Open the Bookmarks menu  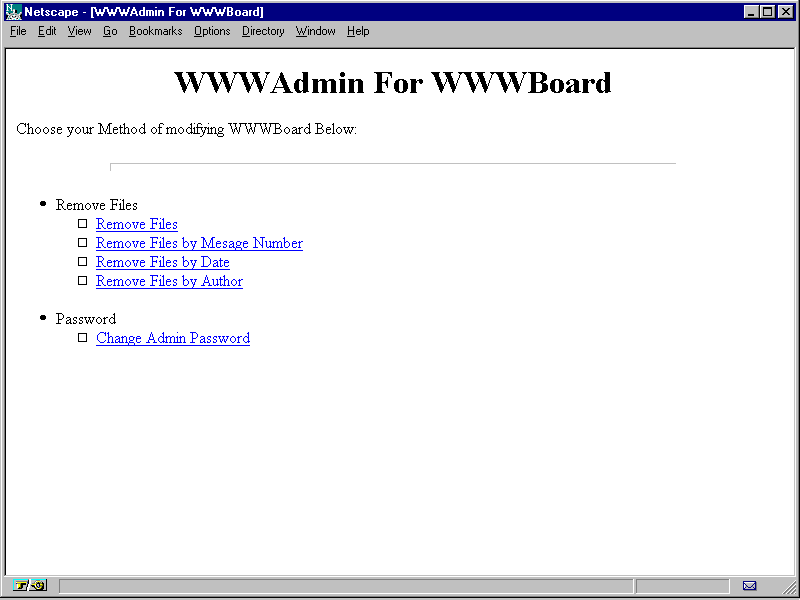click(155, 31)
